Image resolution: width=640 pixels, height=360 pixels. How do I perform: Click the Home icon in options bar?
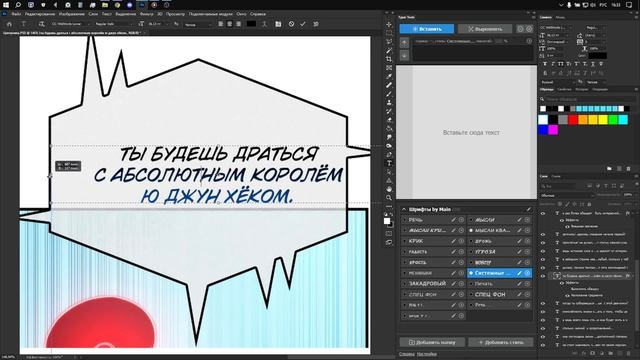click(9, 24)
